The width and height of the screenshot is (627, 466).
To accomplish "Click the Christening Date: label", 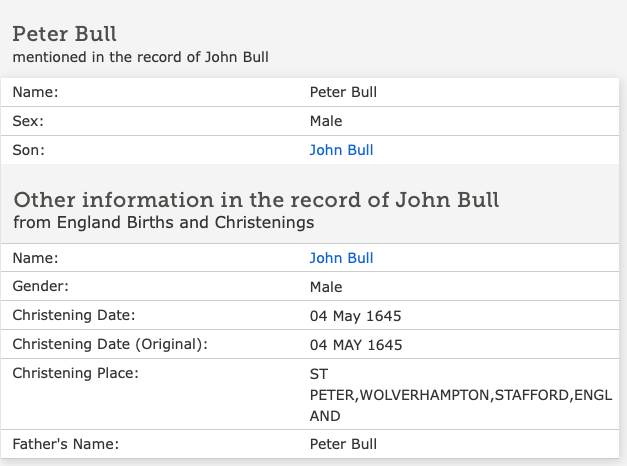I will point(74,315).
